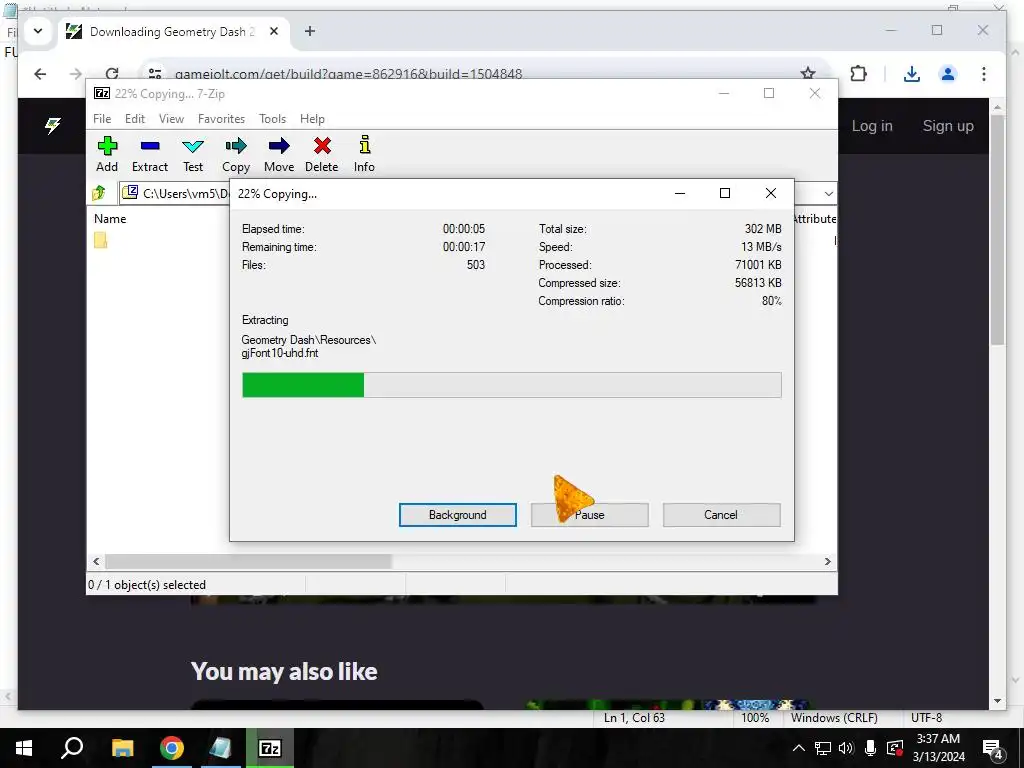1024x768 pixels.
Task: Click the 7-Zip taskbar icon
Action: coord(270,748)
